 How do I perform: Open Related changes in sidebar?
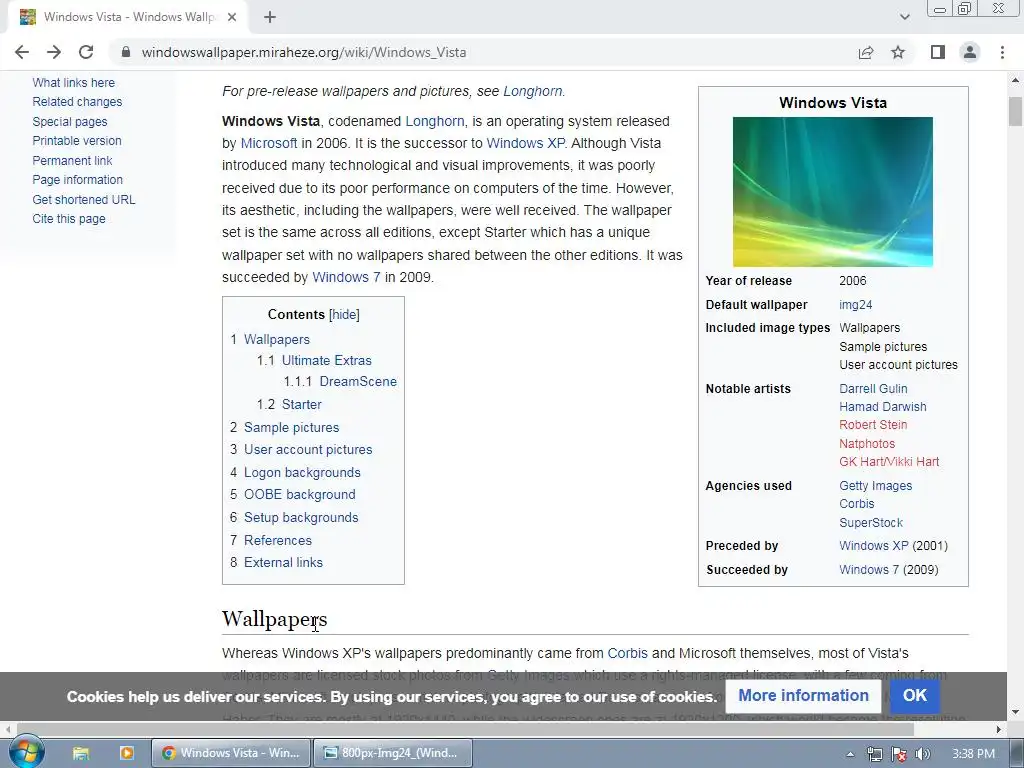pos(77,102)
